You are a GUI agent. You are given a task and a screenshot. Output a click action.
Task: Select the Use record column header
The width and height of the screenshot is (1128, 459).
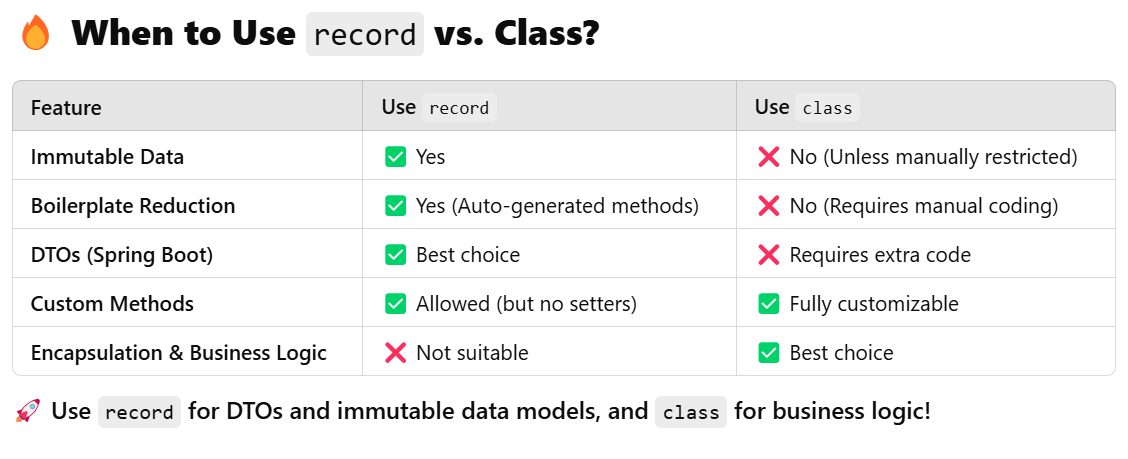(x=439, y=107)
